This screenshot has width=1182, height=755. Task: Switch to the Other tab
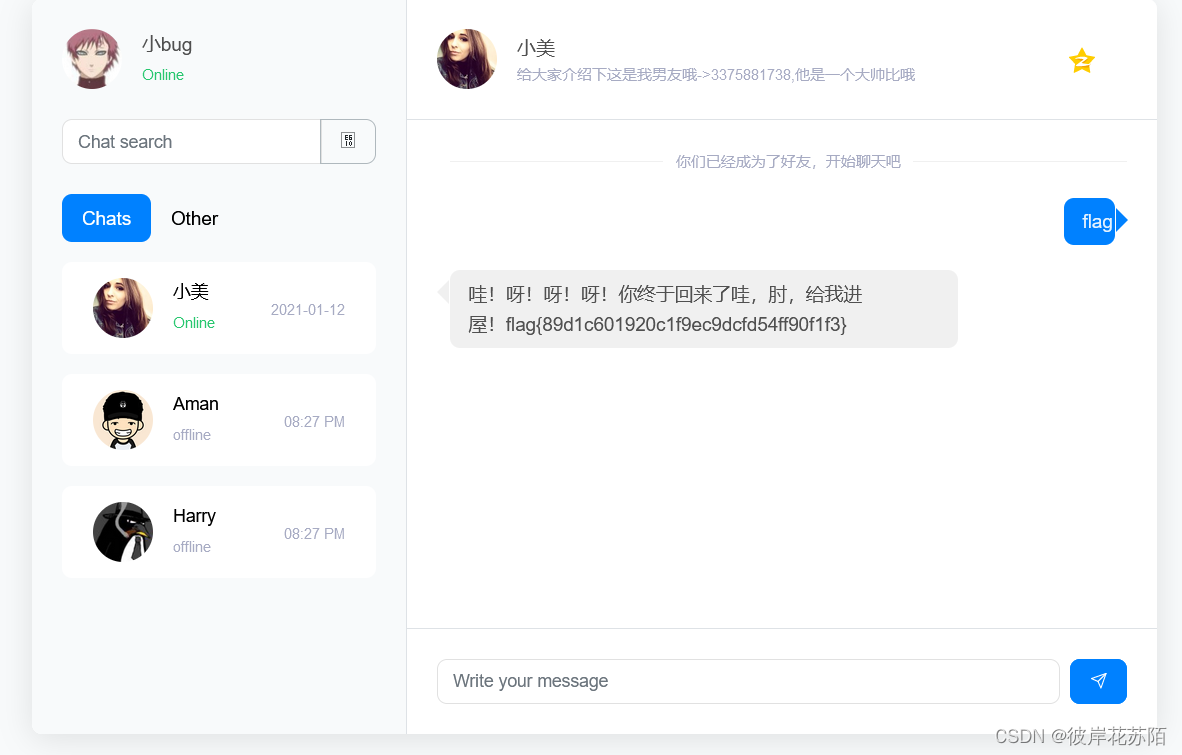coord(194,218)
